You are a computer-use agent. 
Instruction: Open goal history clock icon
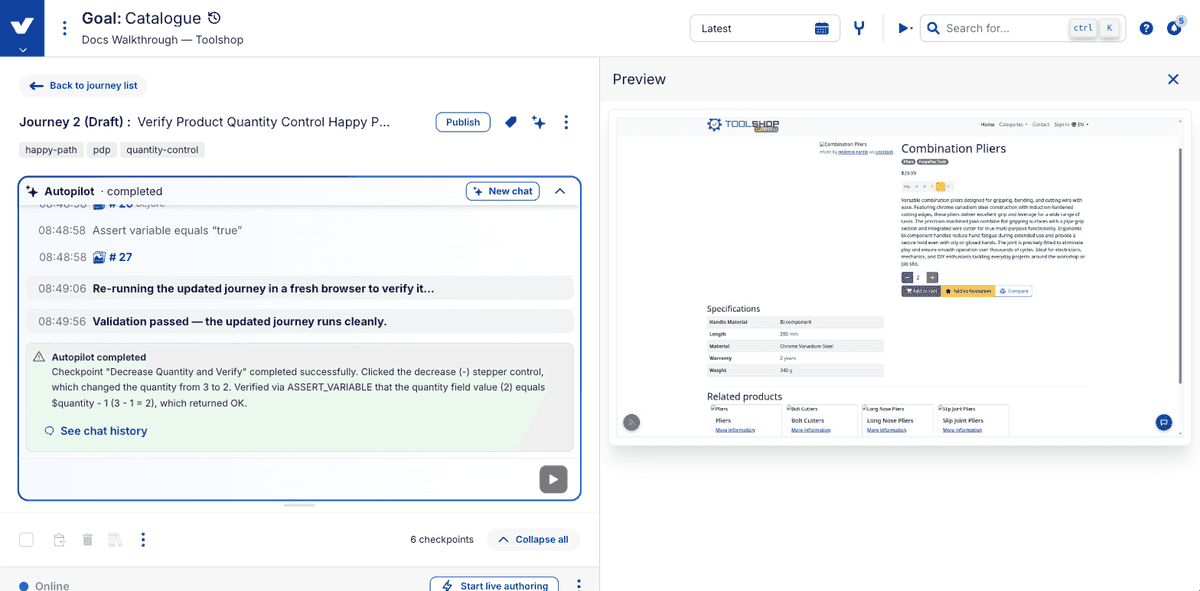coord(214,18)
